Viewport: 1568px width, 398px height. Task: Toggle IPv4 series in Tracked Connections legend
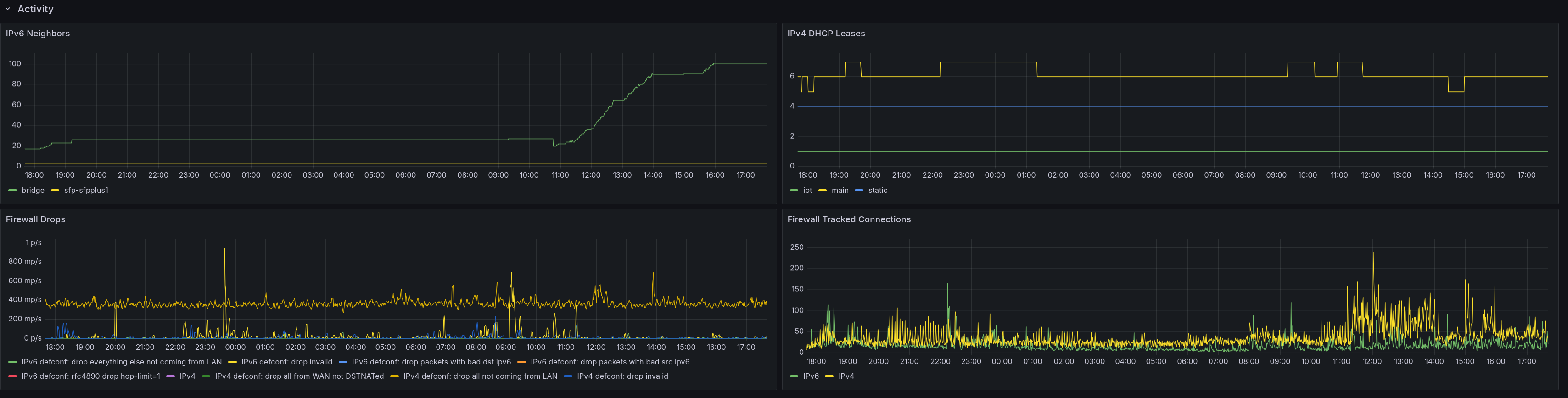click(x=846, y=376)
